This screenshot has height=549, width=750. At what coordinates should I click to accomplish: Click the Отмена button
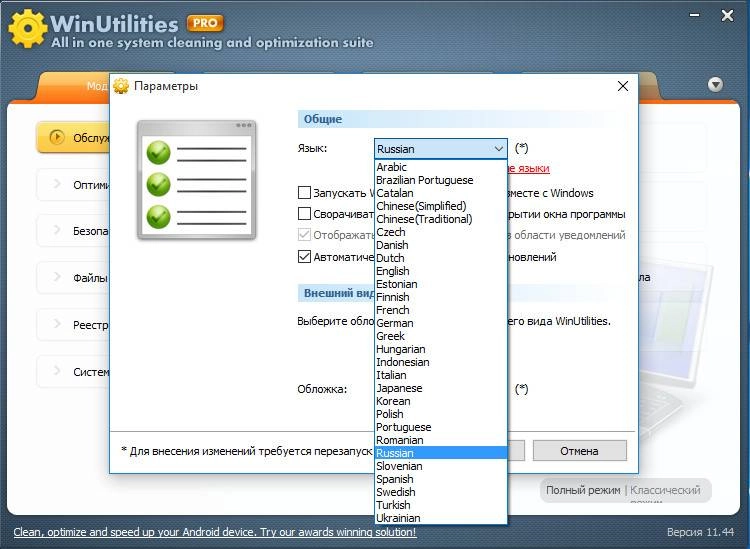pyautogui.click(x=579, y=450)
